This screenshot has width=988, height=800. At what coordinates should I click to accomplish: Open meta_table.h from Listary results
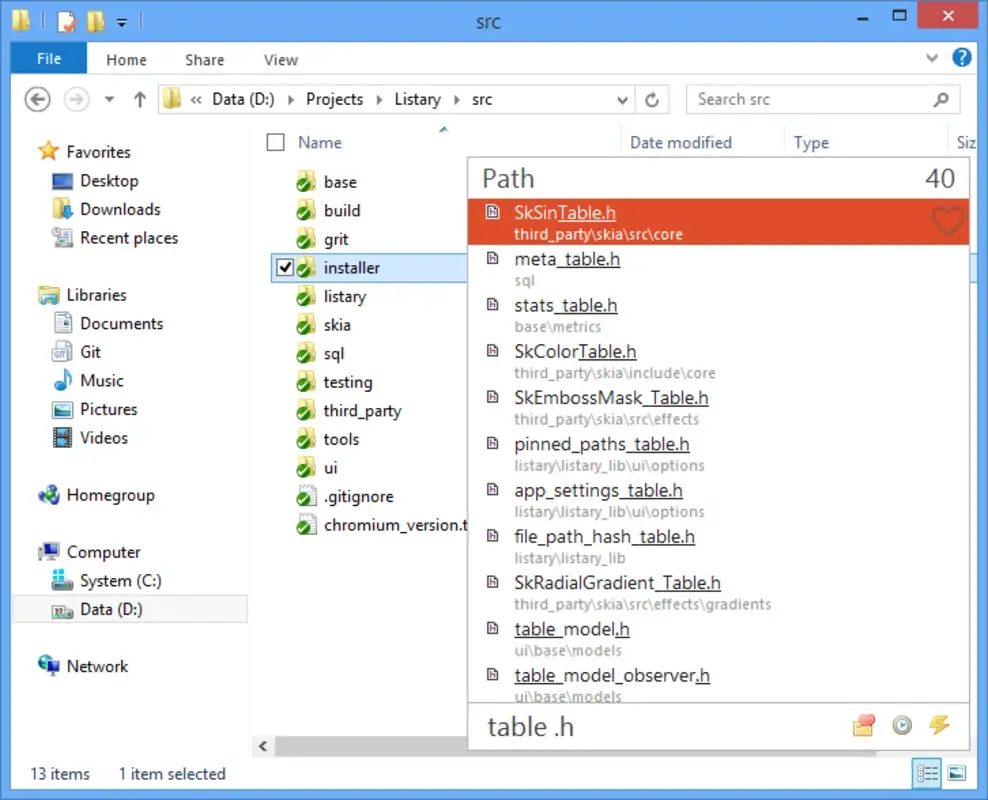click(568, 259)
